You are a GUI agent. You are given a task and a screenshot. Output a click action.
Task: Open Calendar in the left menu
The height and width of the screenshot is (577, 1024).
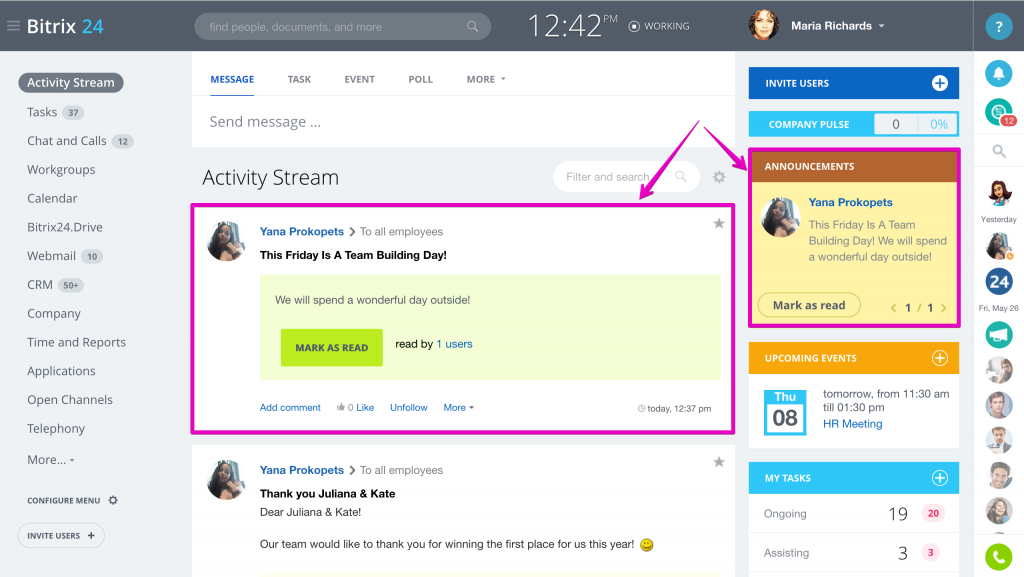point(52,198)
